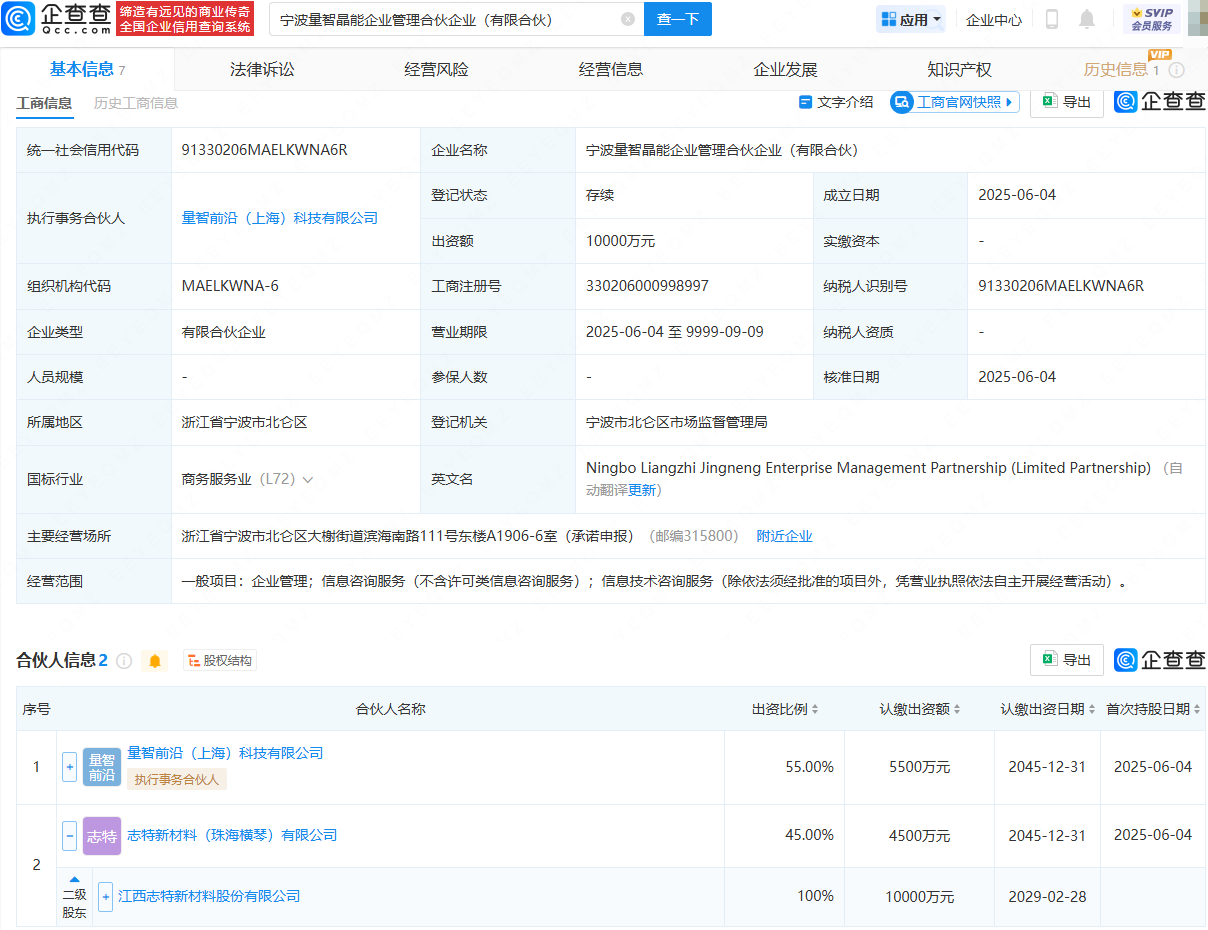Click the 查一下 search button

[x=678, y=19]
